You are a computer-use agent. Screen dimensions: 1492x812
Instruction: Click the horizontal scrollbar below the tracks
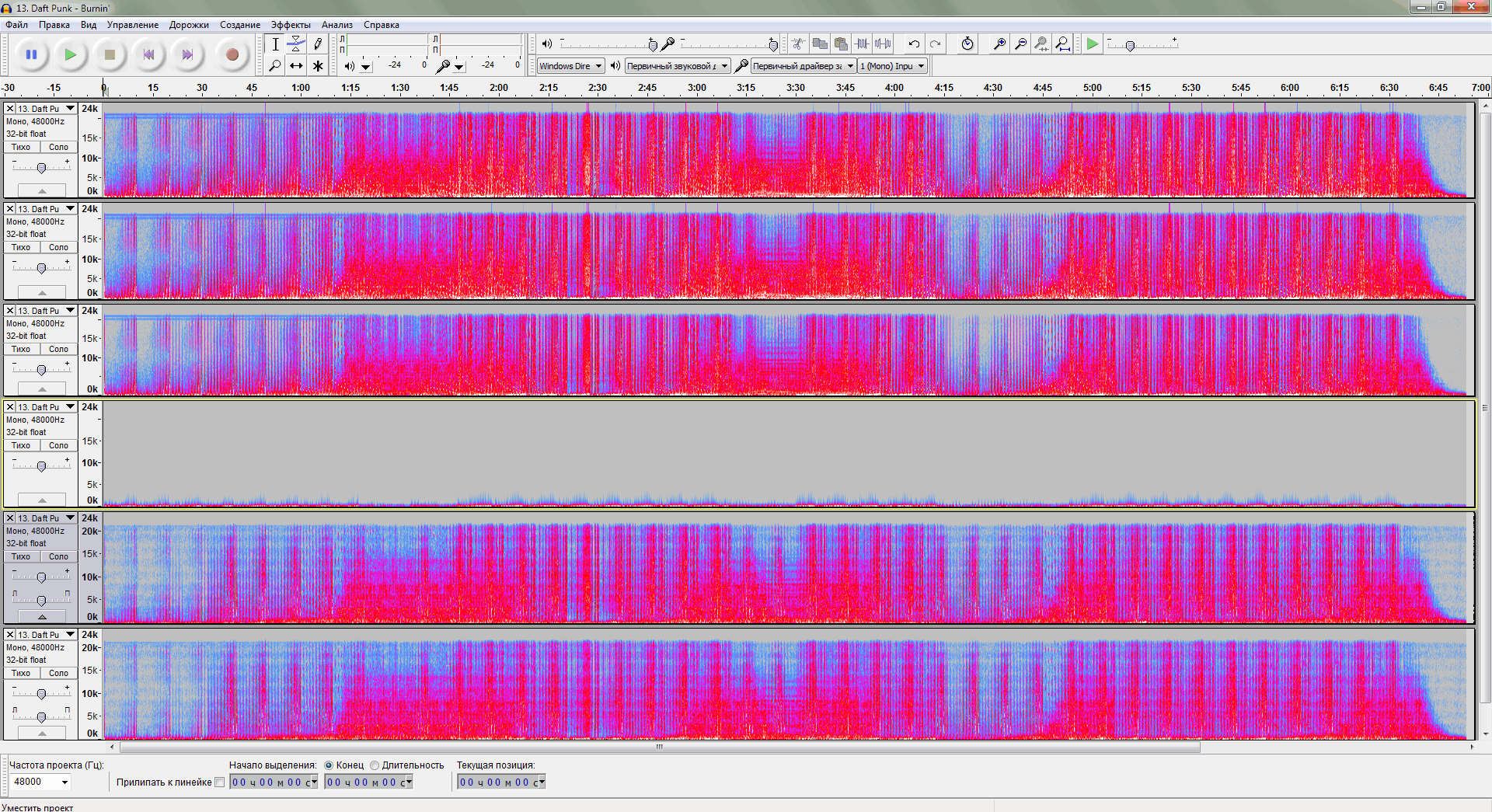point(660,748)
